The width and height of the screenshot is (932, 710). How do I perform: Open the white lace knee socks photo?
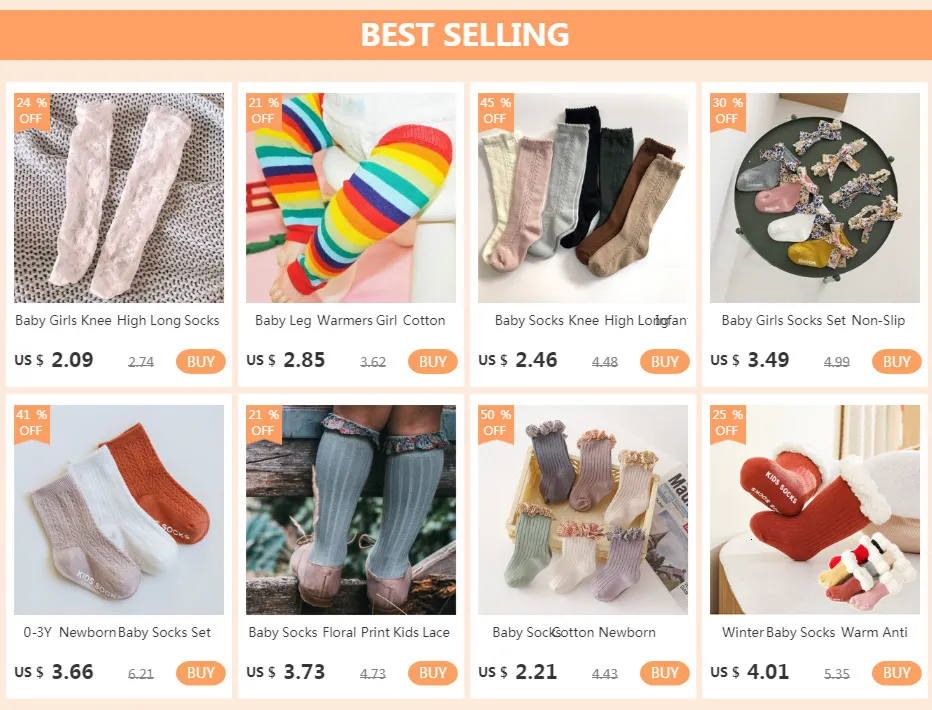tap(119, 198)
